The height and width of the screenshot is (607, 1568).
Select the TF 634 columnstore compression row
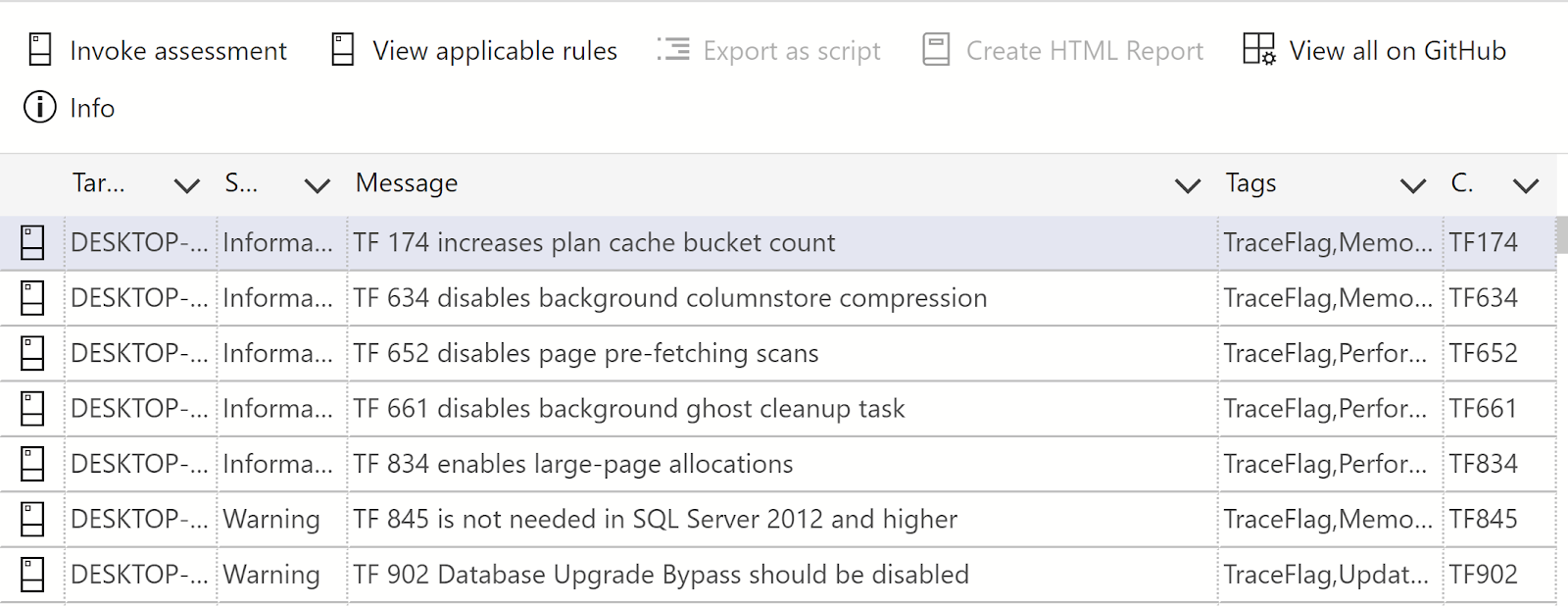(x=669, y=298)
